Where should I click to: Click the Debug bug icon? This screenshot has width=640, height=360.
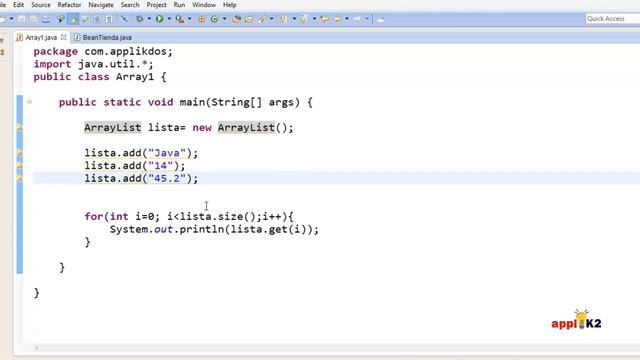(x=140, y=19)
